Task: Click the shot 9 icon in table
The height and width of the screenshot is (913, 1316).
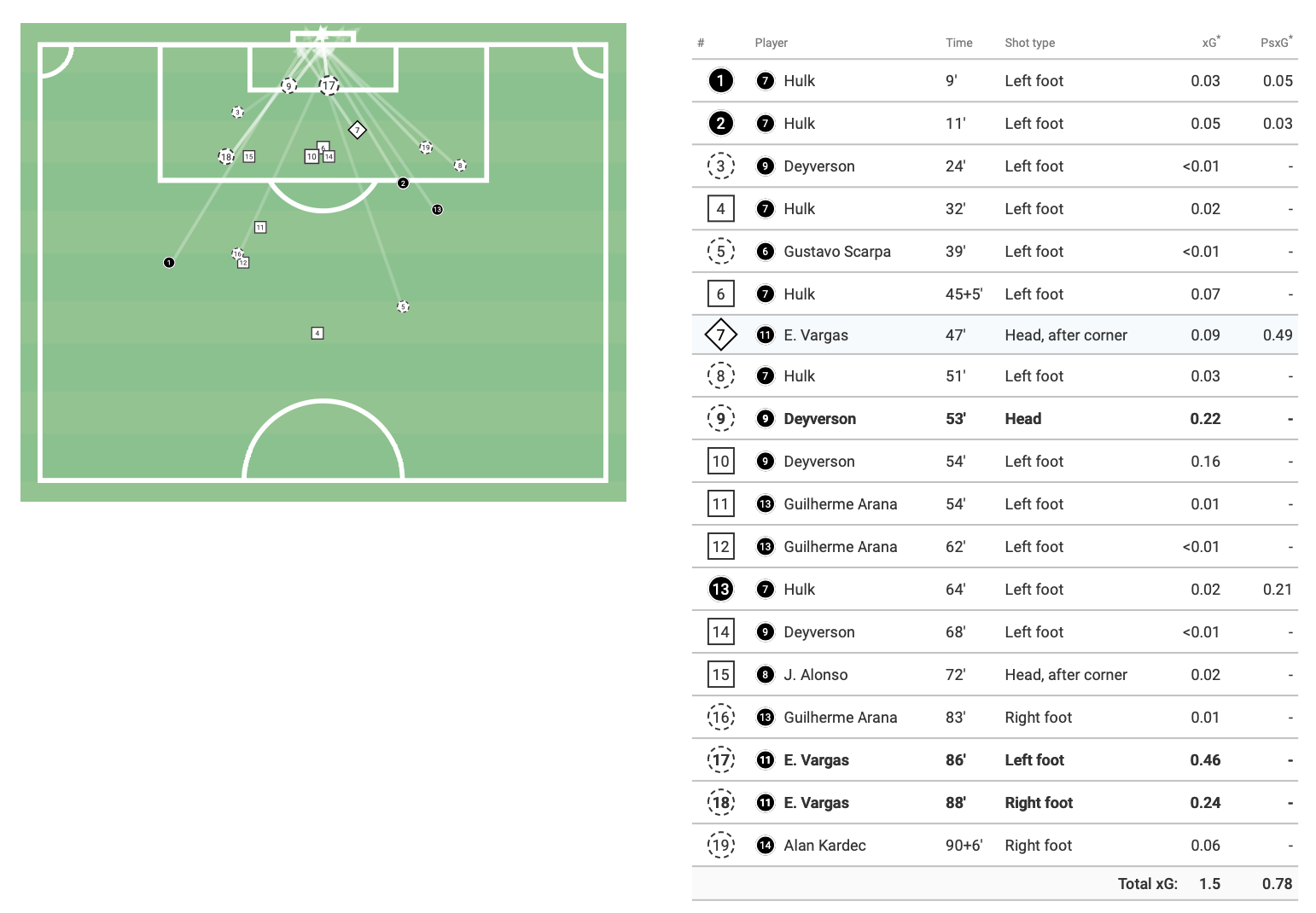Action: (x=721, y=419)
